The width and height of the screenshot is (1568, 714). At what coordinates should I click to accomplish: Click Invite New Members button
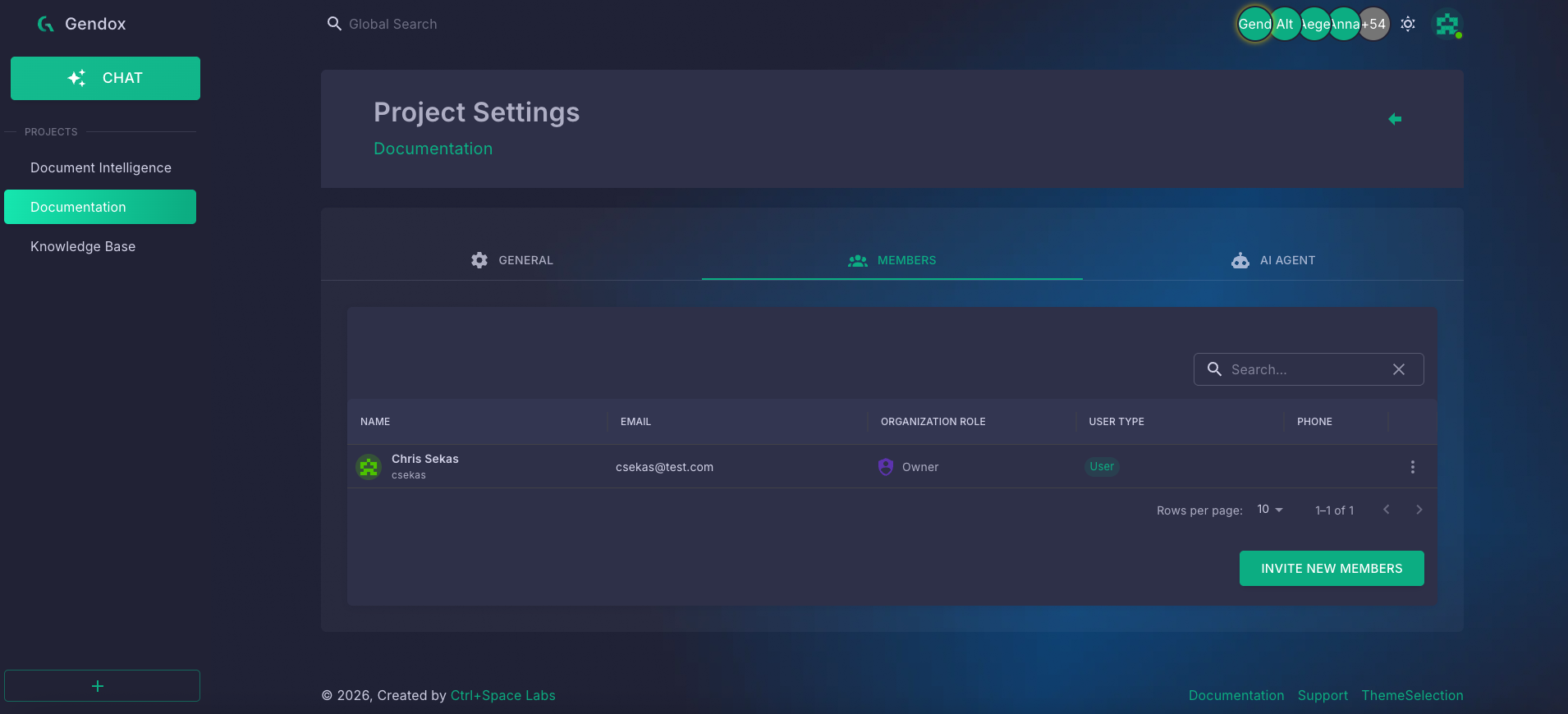point(1332,568)
